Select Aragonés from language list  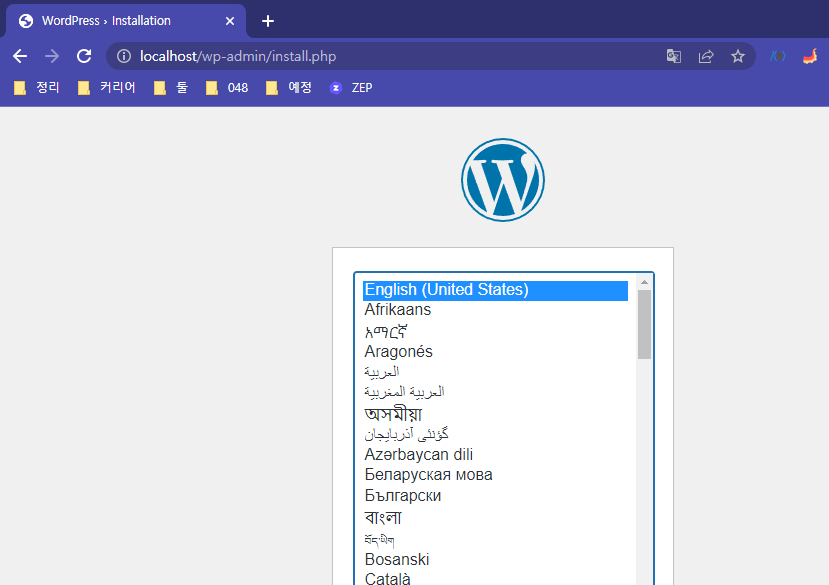click(495, 352)
